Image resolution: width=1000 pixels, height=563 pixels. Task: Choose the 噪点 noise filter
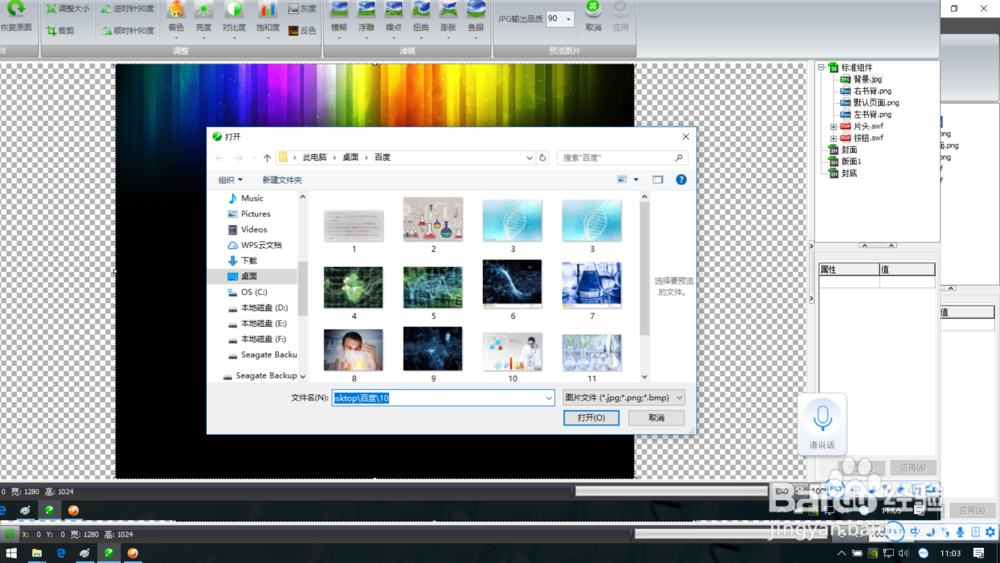coord(393,18)
